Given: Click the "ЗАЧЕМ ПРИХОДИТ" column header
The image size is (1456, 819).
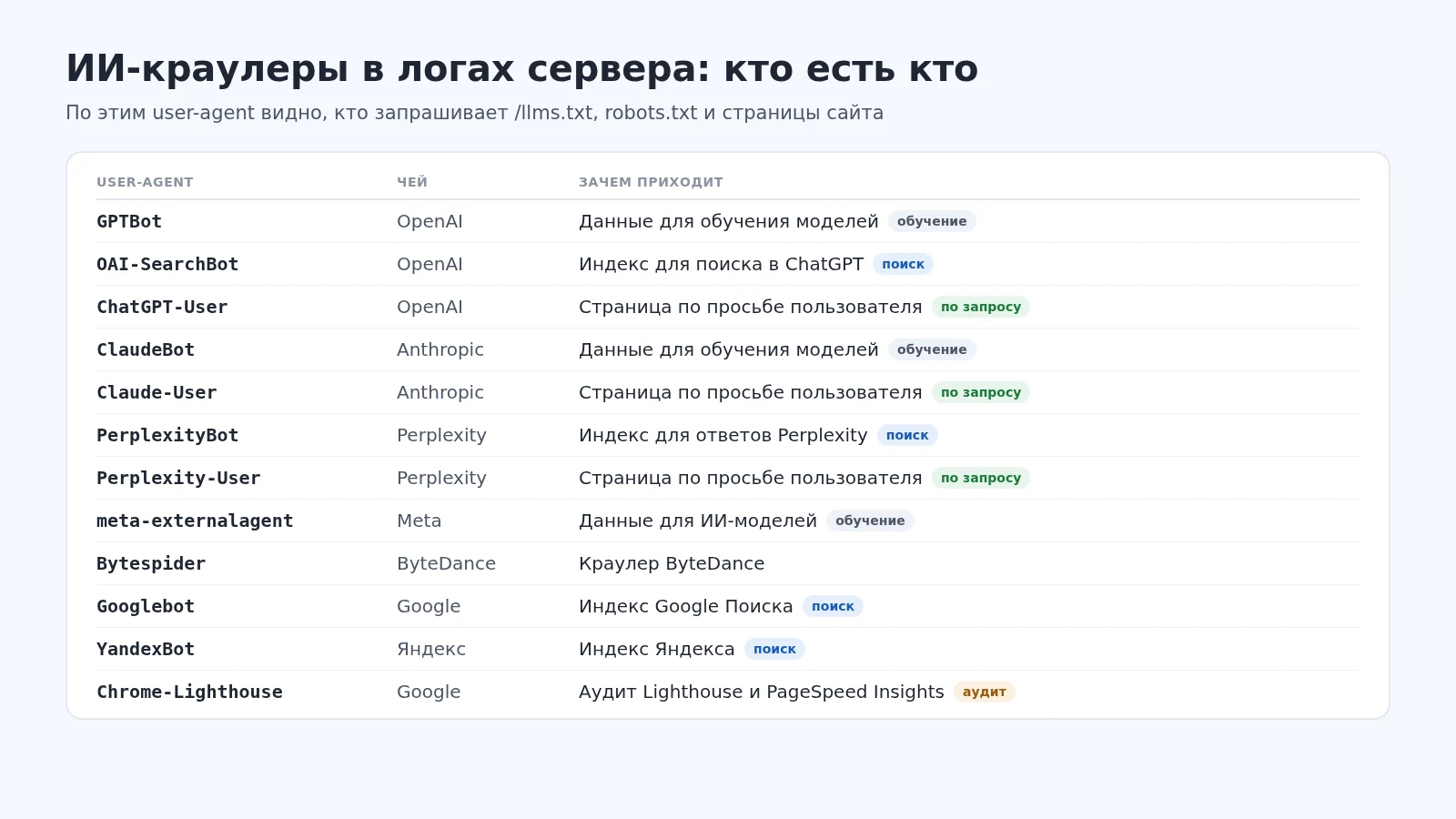Looking at the screenshot, I should tap(651, 182).
